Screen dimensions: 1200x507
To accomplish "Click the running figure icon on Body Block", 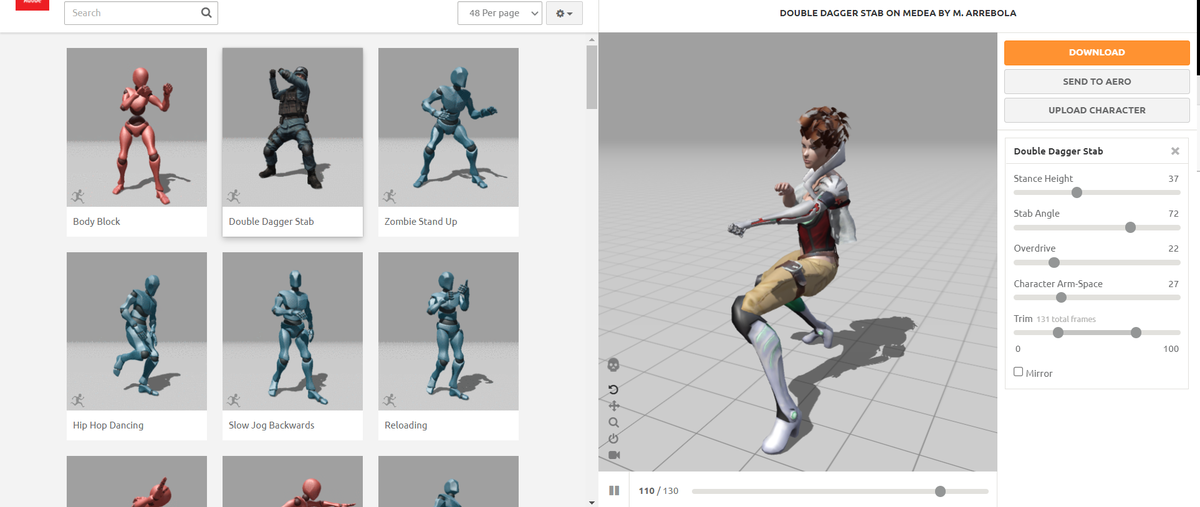I will point(78,195).
